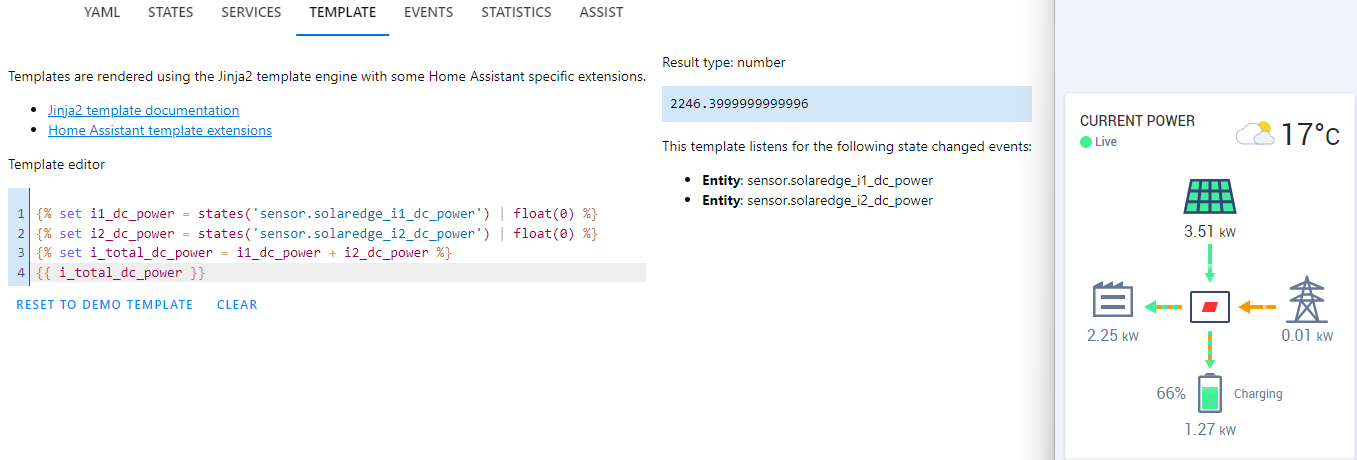Click the green arrow from solar to inverter

tap(1209, 264)
